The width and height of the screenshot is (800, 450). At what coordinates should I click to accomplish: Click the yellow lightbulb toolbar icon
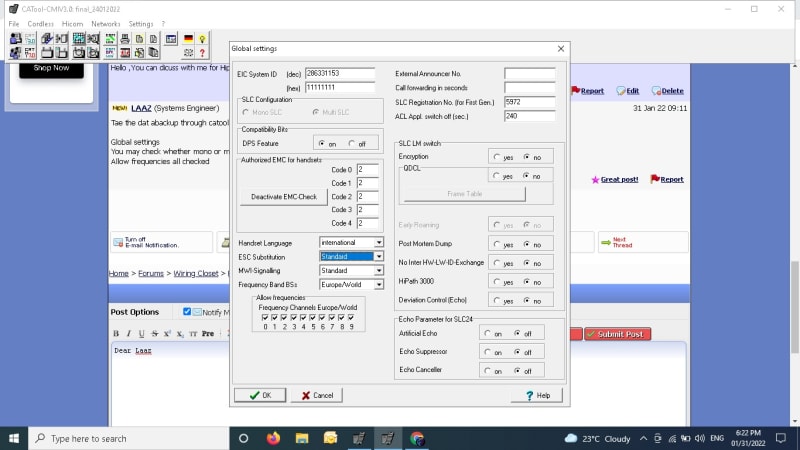(202, 39)
